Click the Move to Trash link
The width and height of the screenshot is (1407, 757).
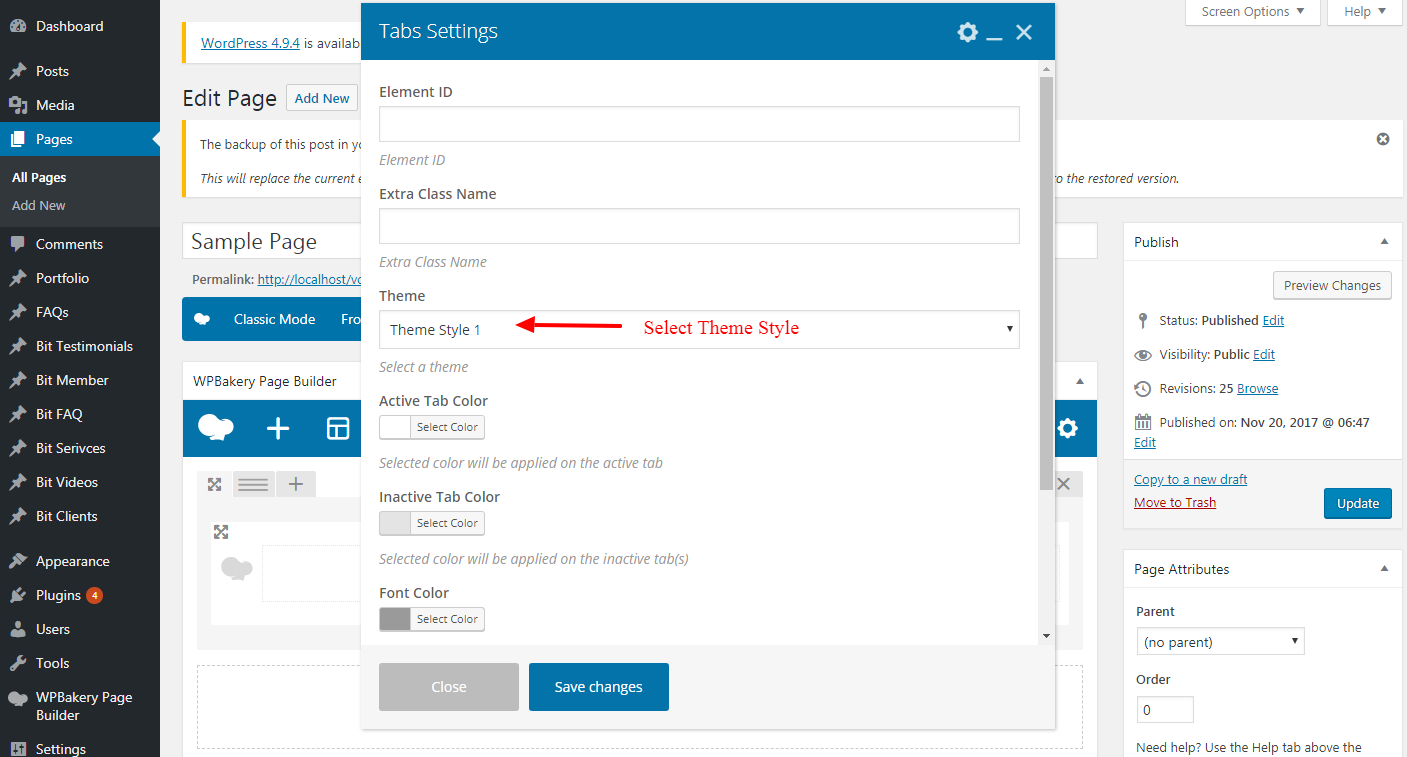click(1175, 503)
